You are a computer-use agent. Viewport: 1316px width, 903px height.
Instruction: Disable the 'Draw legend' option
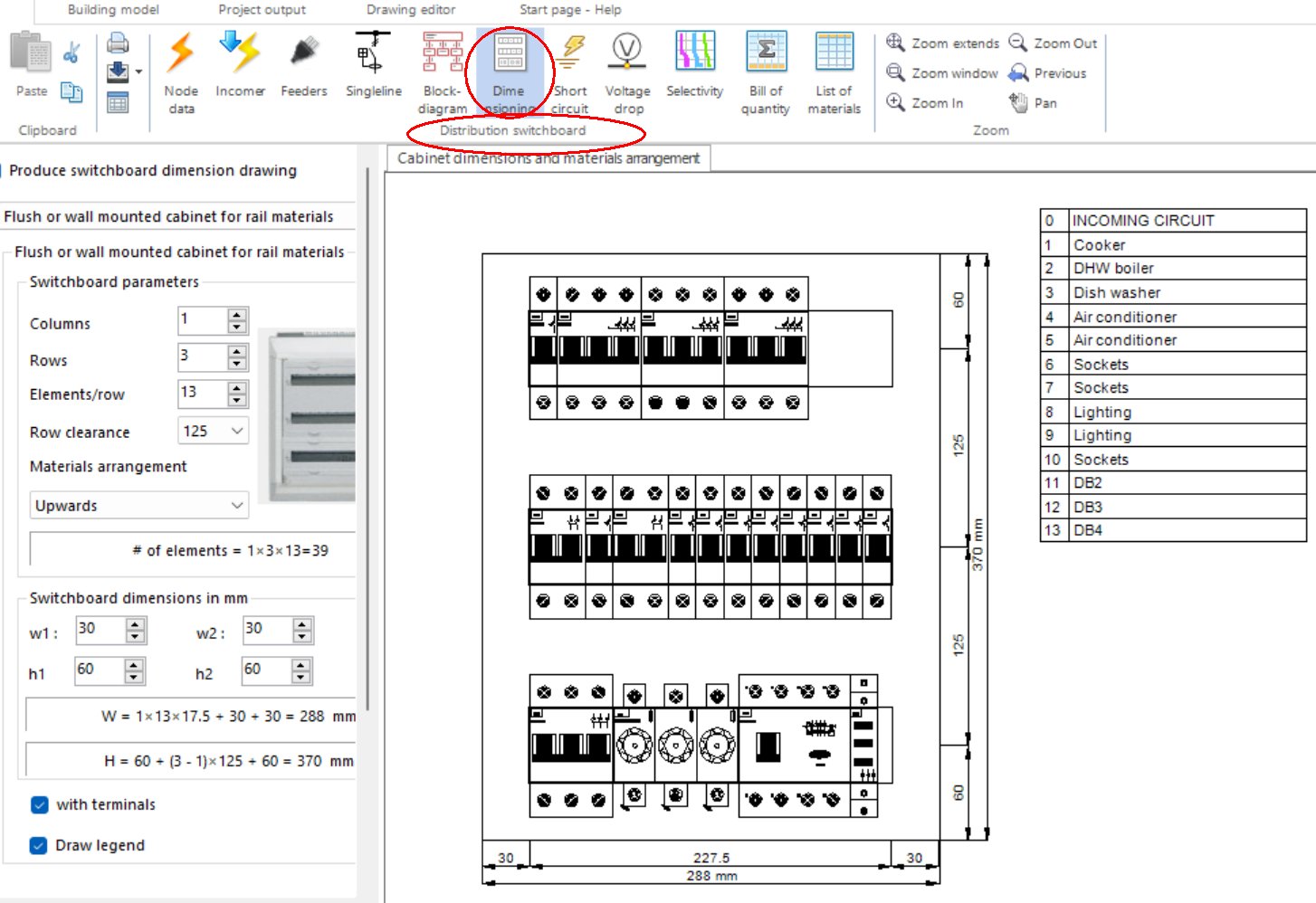click(x=37, y=845)
